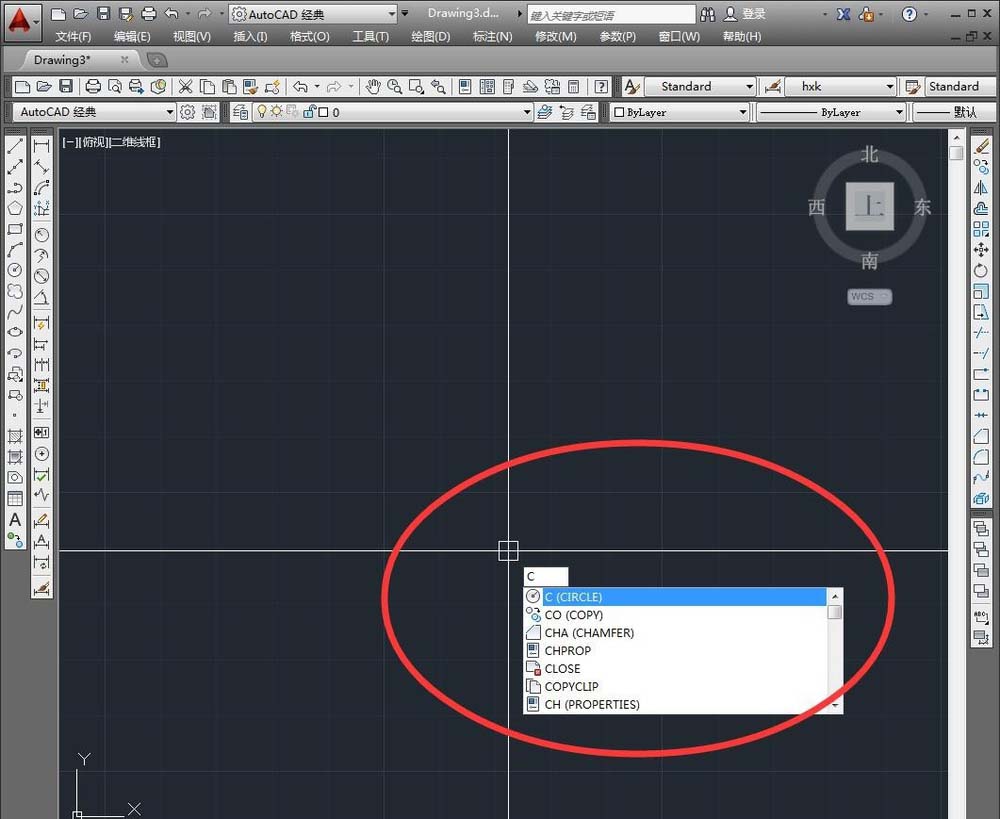Open the AutoCAD 经典 workspace dropdown
The height and width of the screenshot is (819, 1000).
click(x=312, y=14)
